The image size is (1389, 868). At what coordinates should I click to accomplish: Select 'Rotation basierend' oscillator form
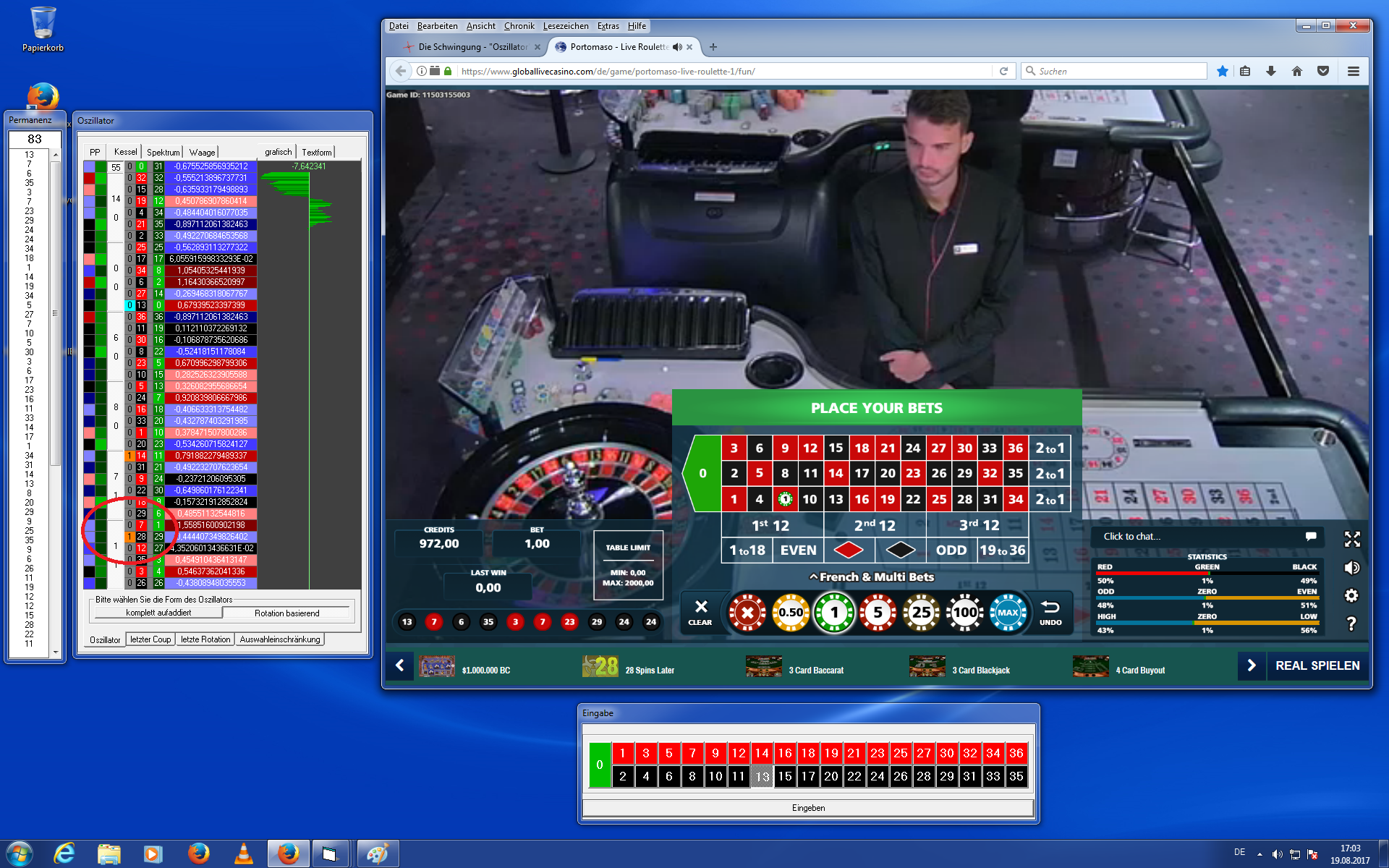coord(286,613)
